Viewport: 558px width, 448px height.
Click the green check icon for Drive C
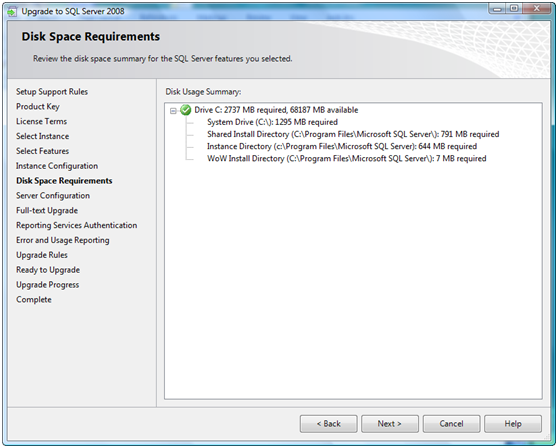[x=185, y=110]
